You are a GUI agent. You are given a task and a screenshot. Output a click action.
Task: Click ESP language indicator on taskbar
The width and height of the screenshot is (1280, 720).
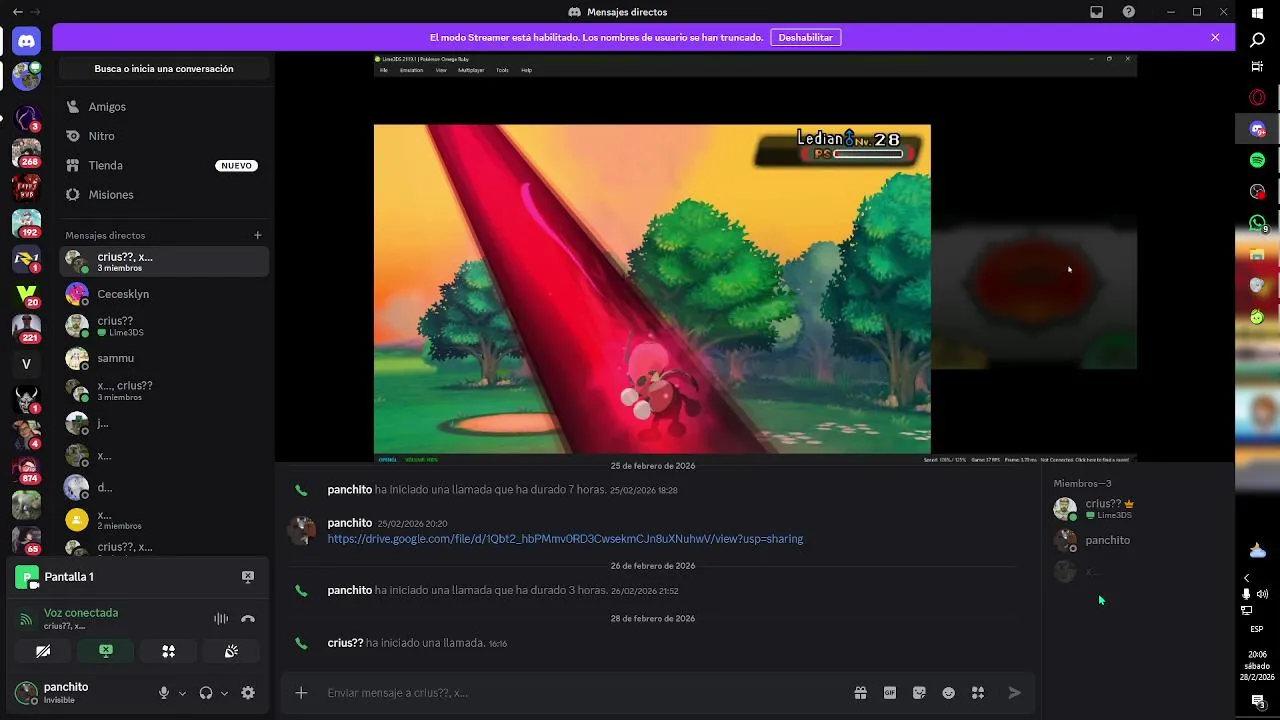[1257, 629]
